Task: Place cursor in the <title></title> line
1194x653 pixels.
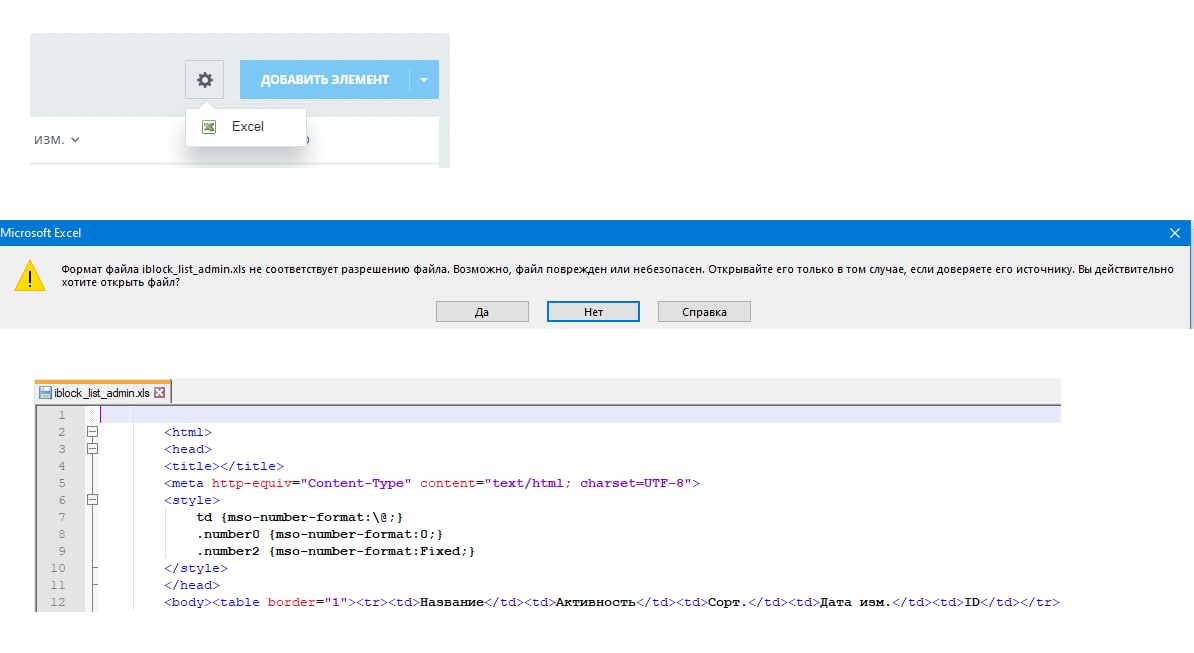Action: (224, 467)
